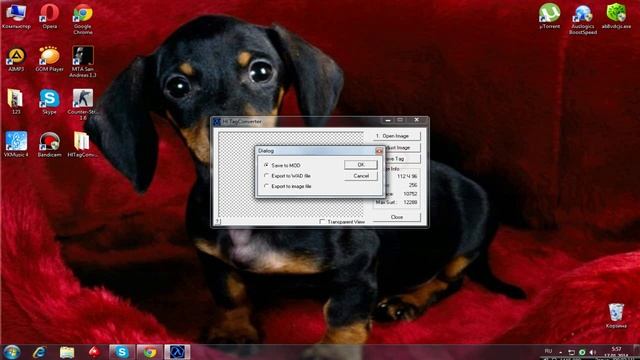Select the GOM Player desktop shortcut

[x=49, y=60]
